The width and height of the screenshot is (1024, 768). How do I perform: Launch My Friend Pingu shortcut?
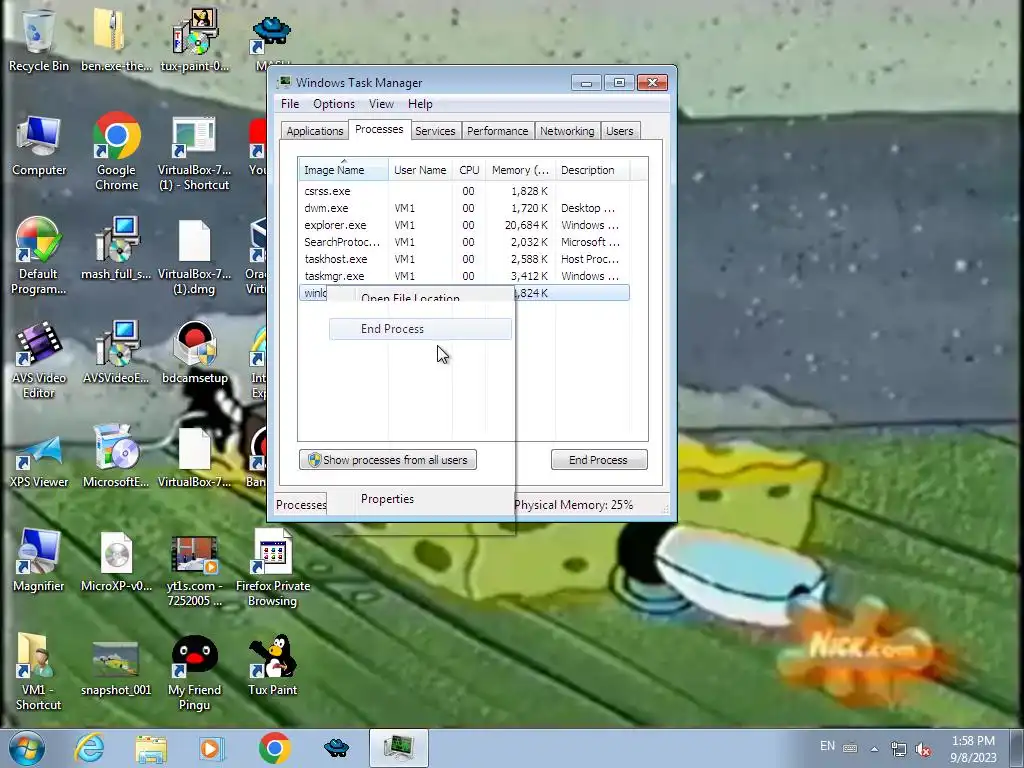194,673
